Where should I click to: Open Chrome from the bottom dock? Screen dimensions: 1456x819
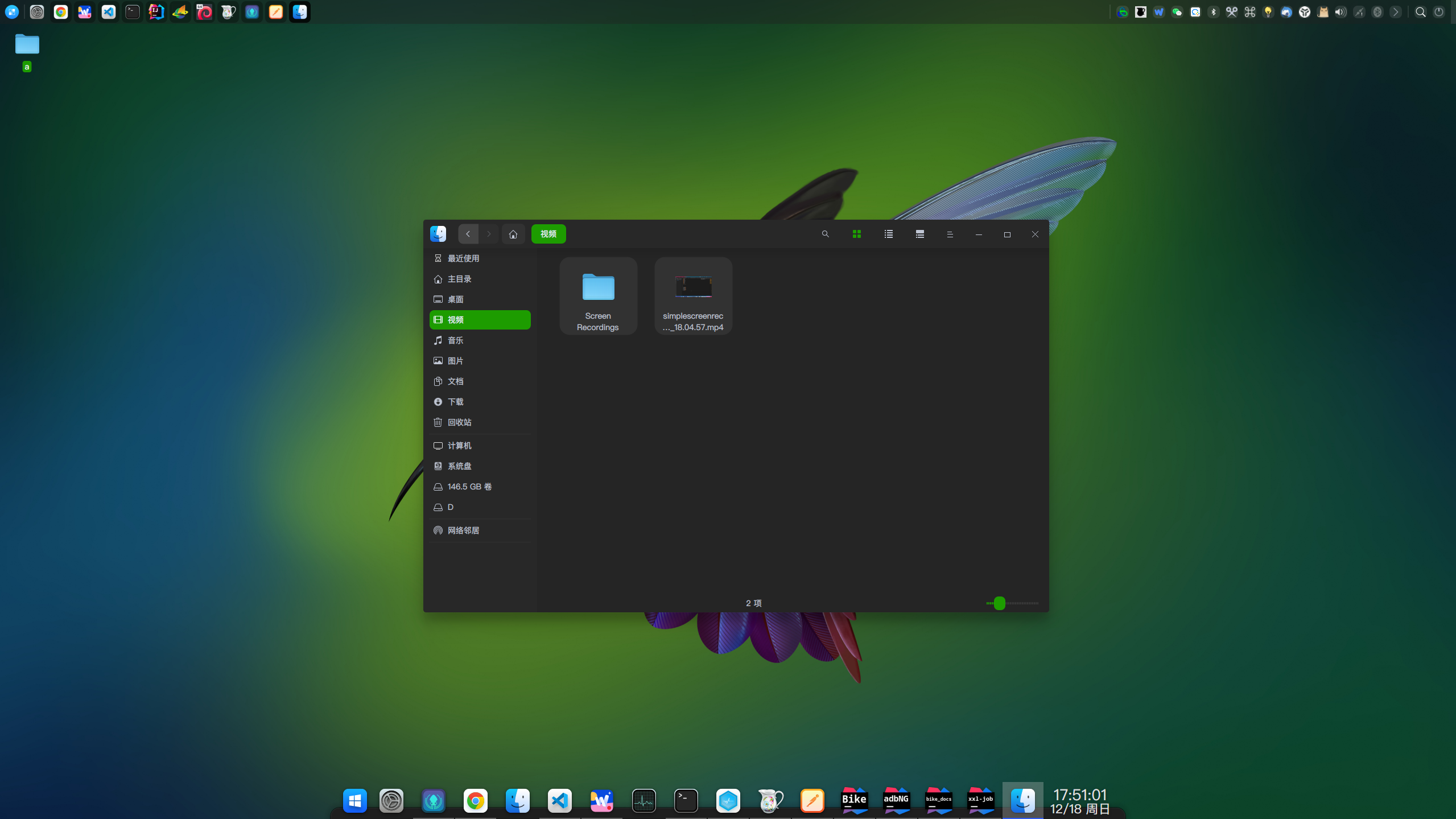(x=475, y=801)
